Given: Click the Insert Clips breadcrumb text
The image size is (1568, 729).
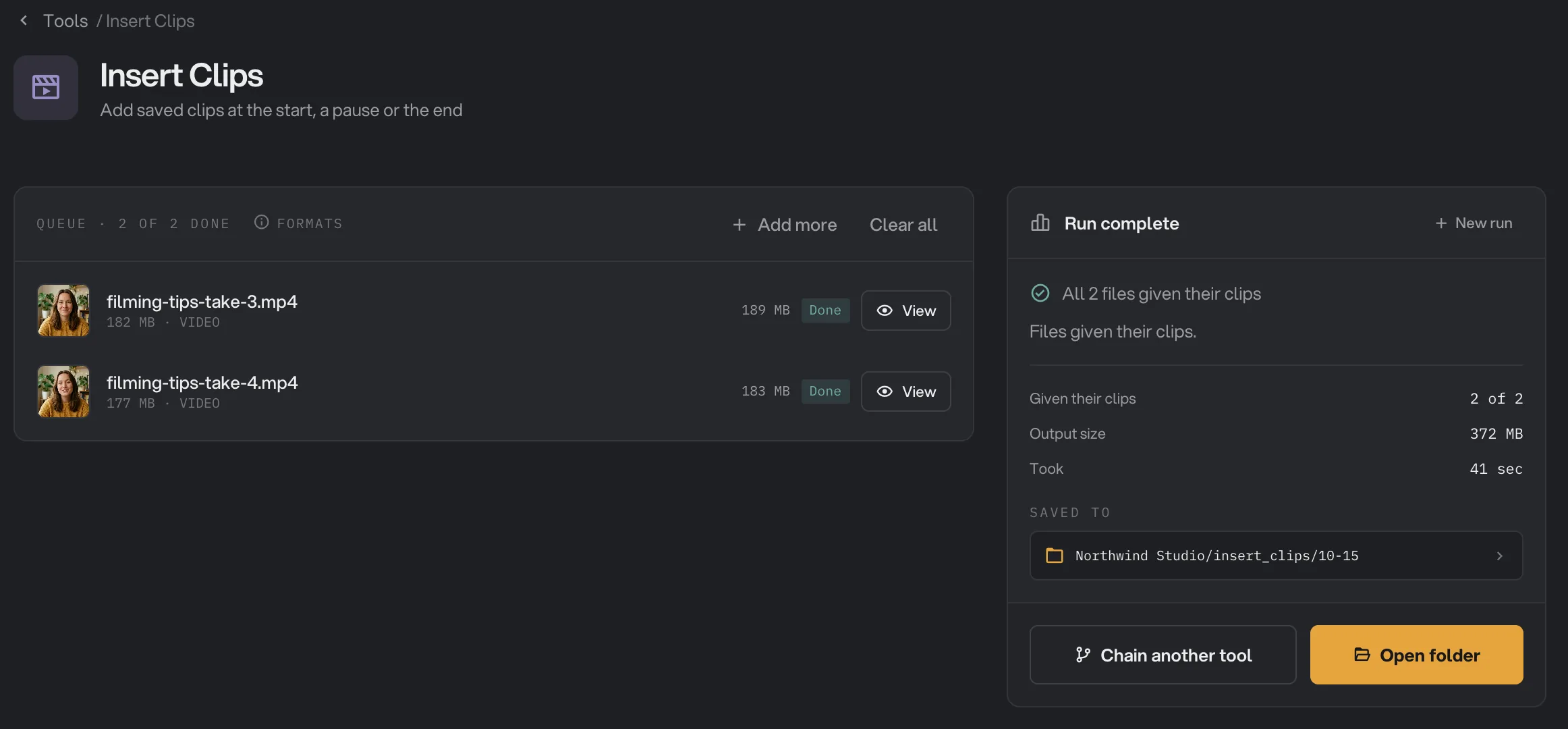Looking at the screenshot, I should pos(150,21).
